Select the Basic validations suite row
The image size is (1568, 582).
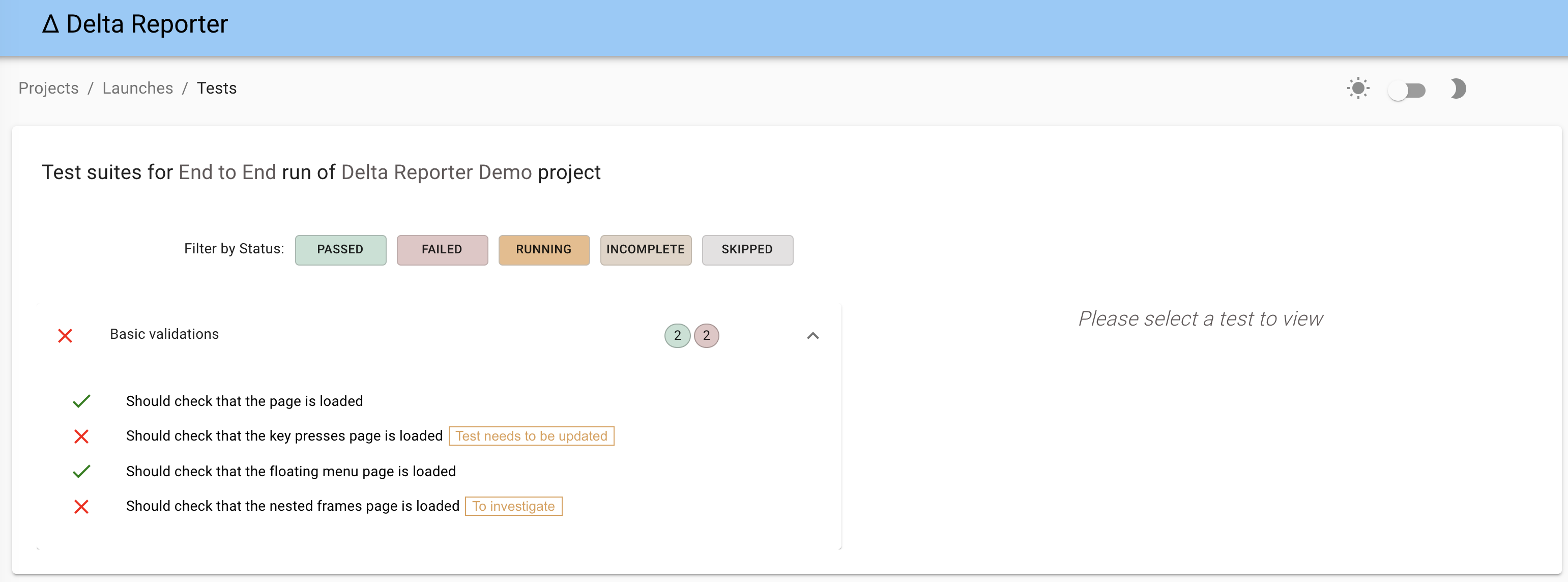click(x=439, y=335)
